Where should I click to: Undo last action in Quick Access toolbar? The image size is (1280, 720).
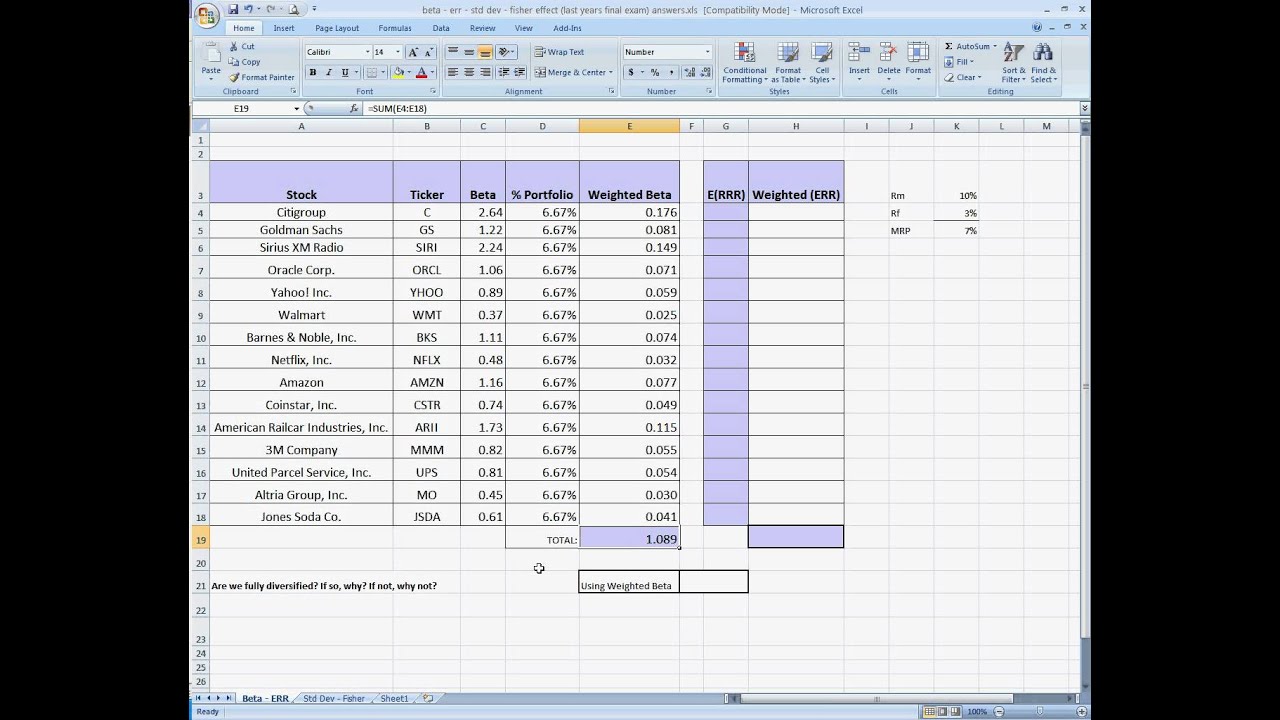pyautogui.click(x=248, y=9)
